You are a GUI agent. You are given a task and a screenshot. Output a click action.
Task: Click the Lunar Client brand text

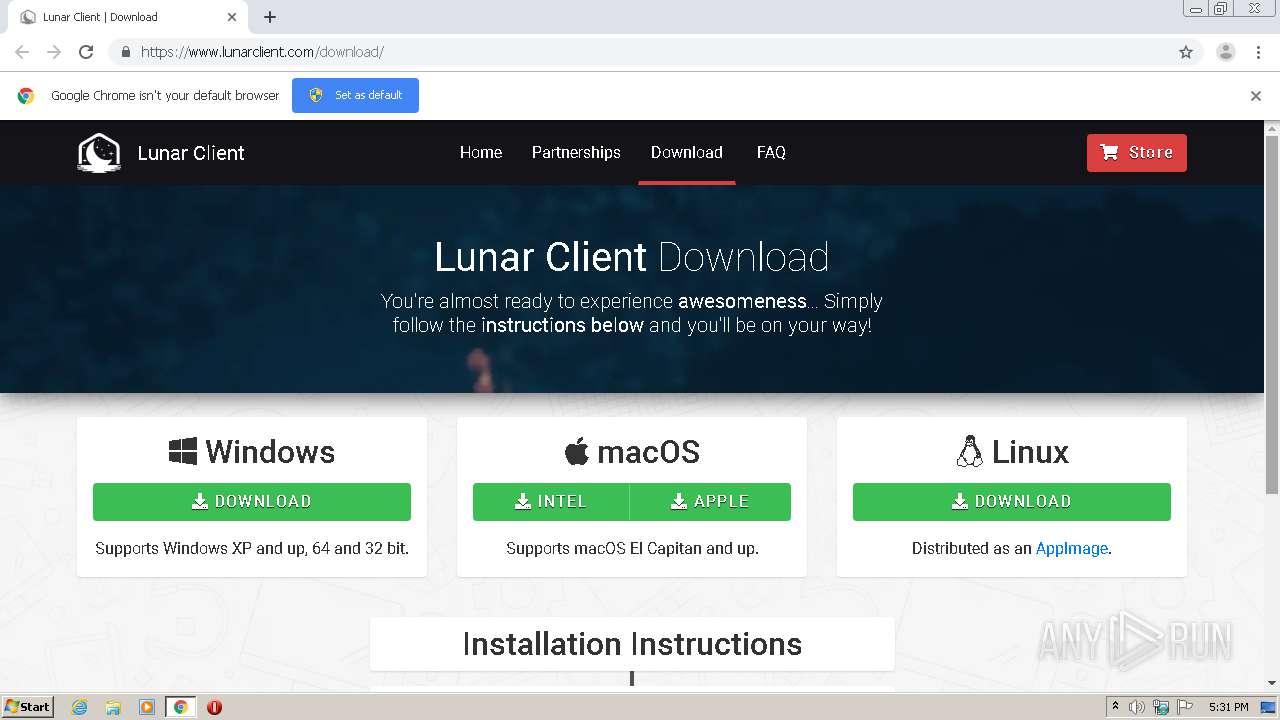pos(191,153)
